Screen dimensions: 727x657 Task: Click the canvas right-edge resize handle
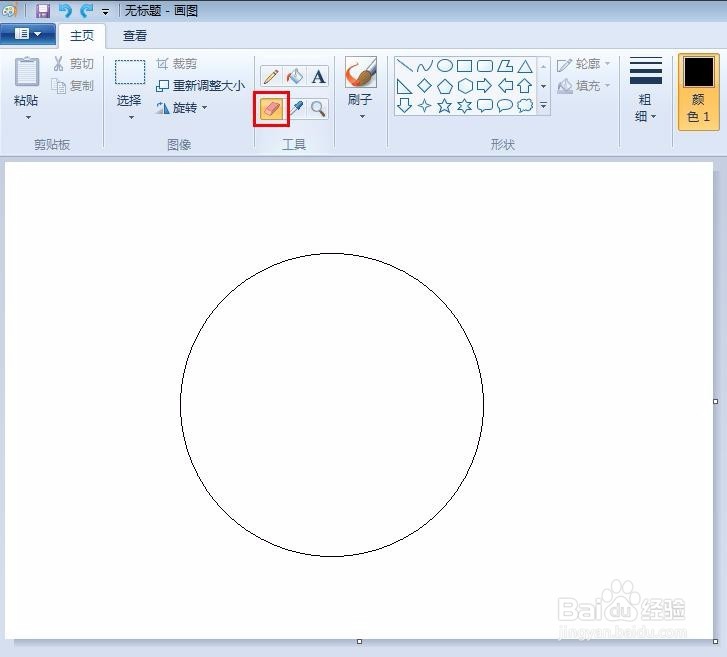(715, 402)
